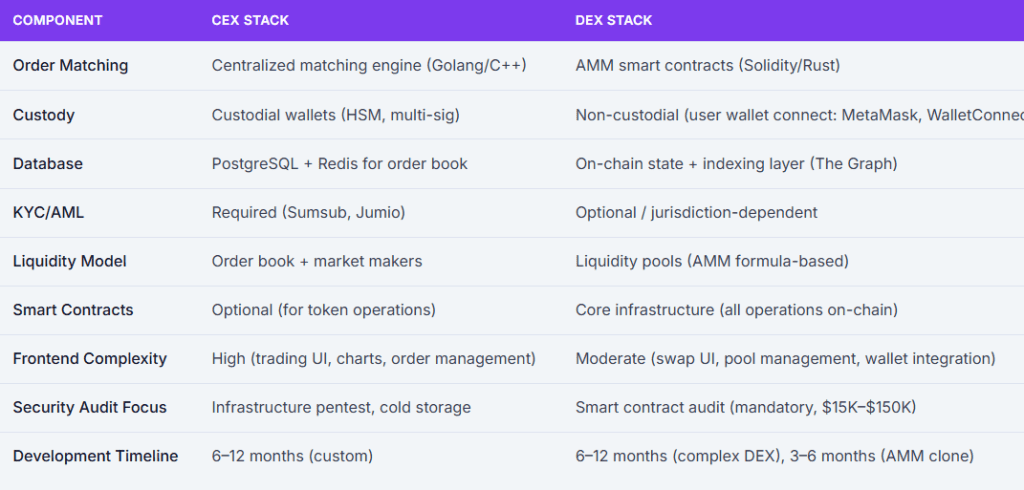Select the PostgreSQL + Redis cell
Screen dimensions: 1024x490
click(x=339, y=164)
